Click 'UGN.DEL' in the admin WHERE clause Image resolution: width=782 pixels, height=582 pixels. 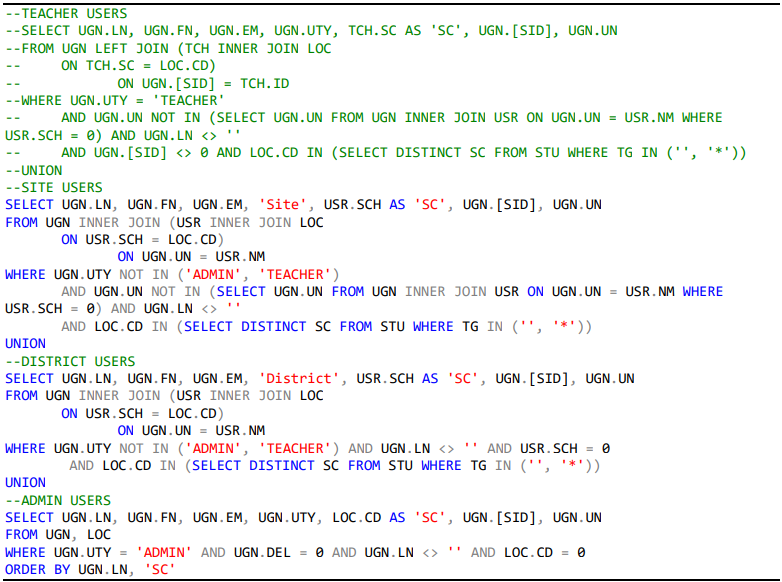pos(262,553)
